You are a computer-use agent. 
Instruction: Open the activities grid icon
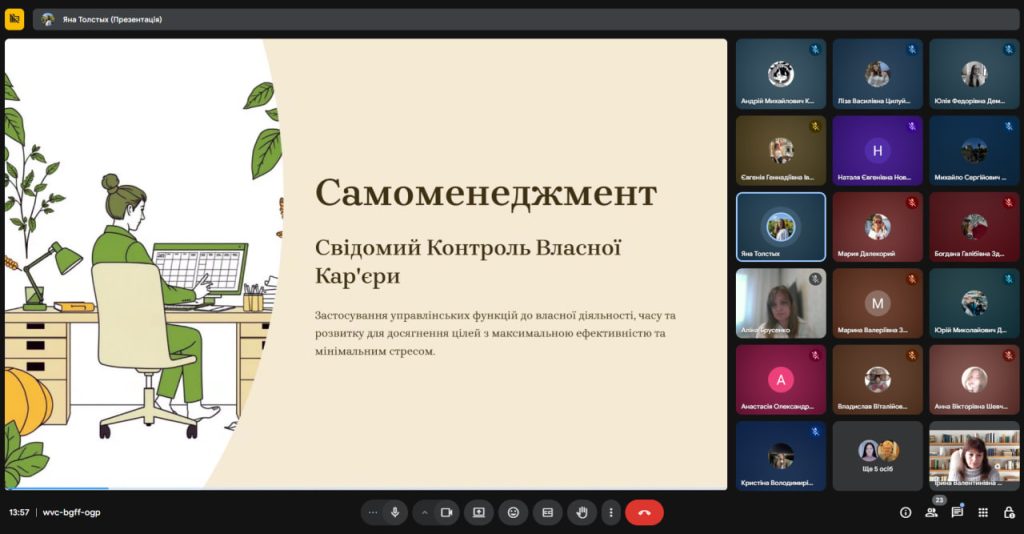click(x=983, y=512)
